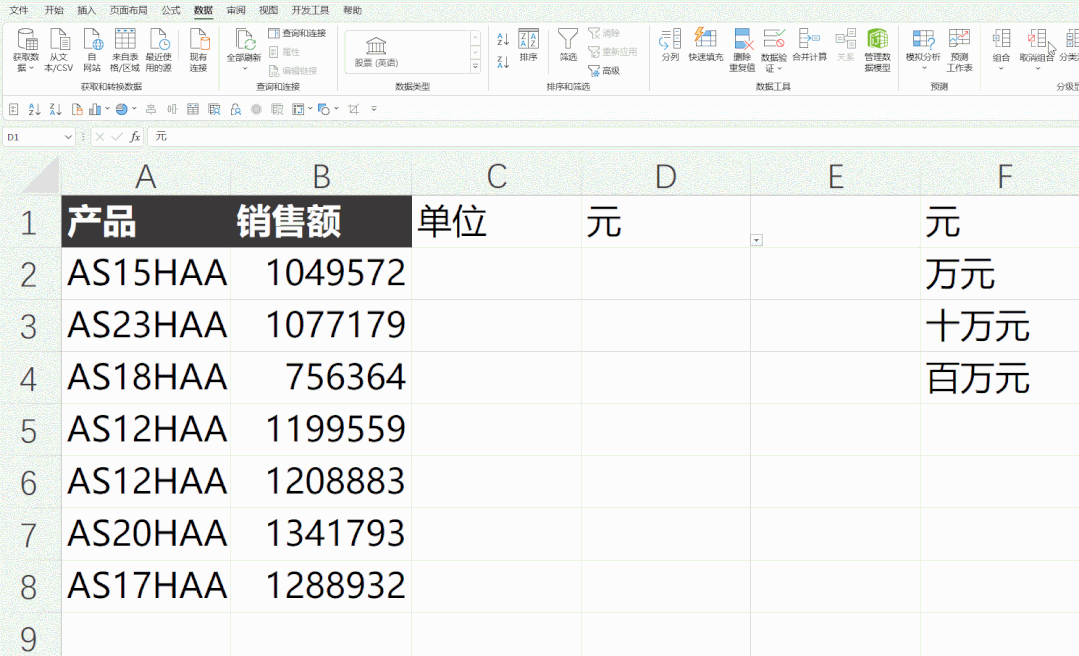The image size is (1079, 656).
Task: Select cell containing 1049572
Action: pos(321,273)
